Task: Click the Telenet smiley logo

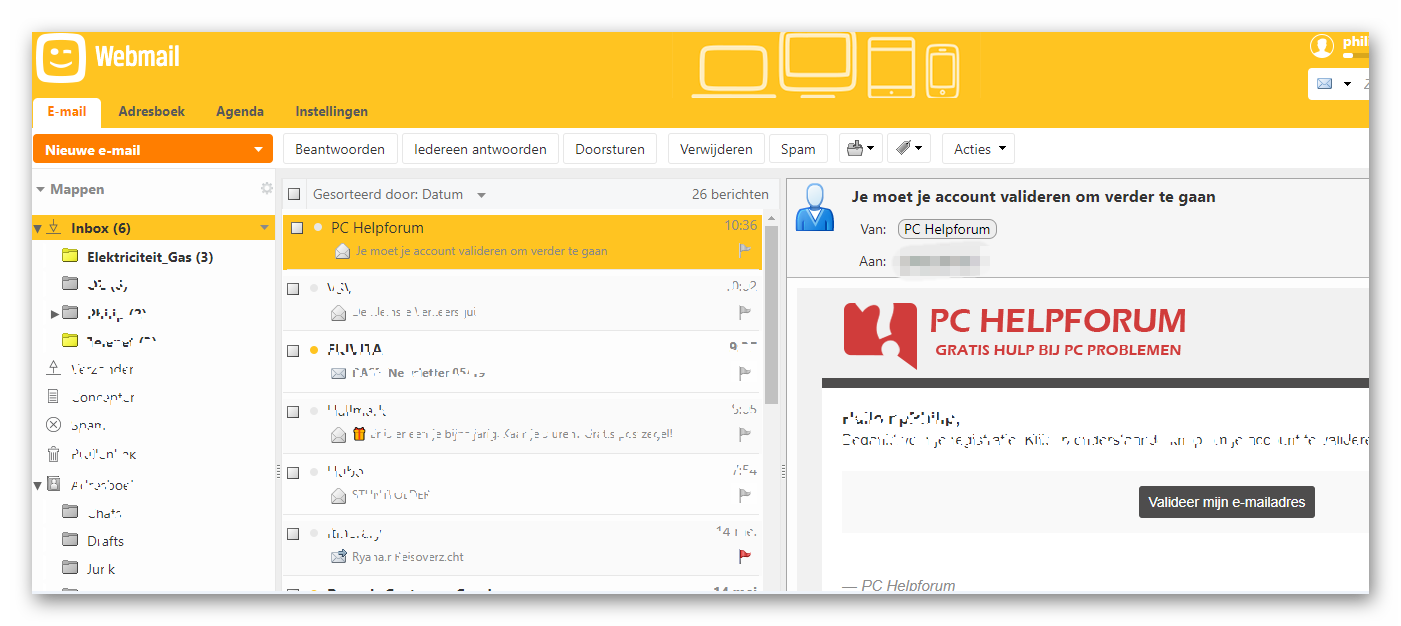Action: [61, 57]
